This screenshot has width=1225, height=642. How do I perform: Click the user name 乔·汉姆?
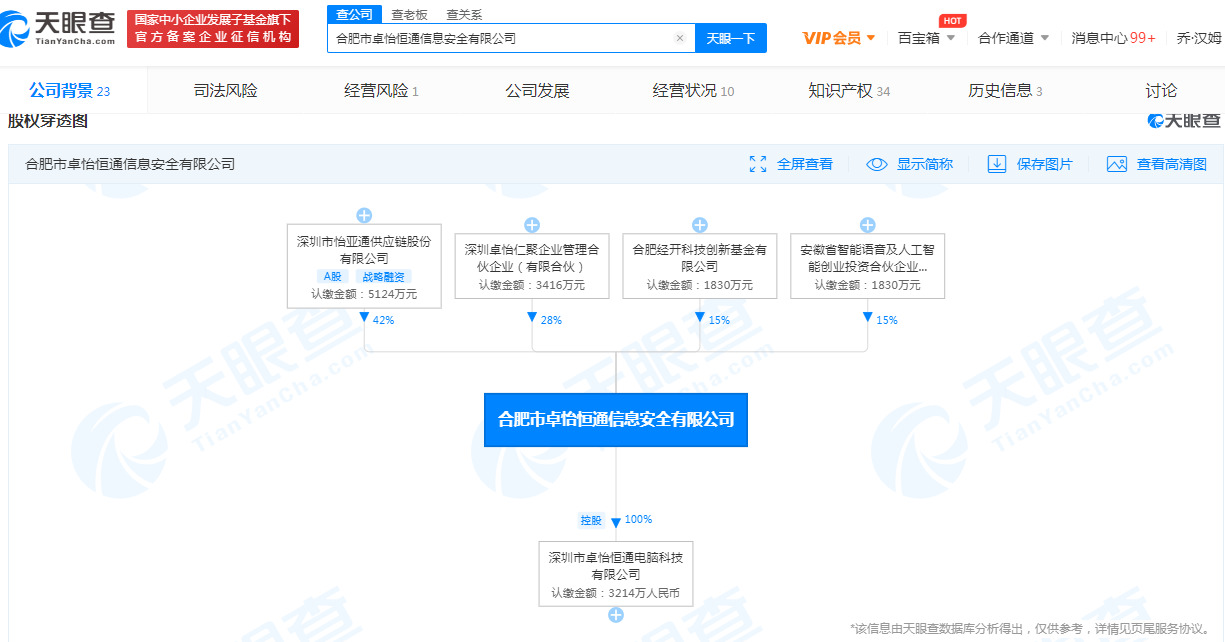(1198, 38)
